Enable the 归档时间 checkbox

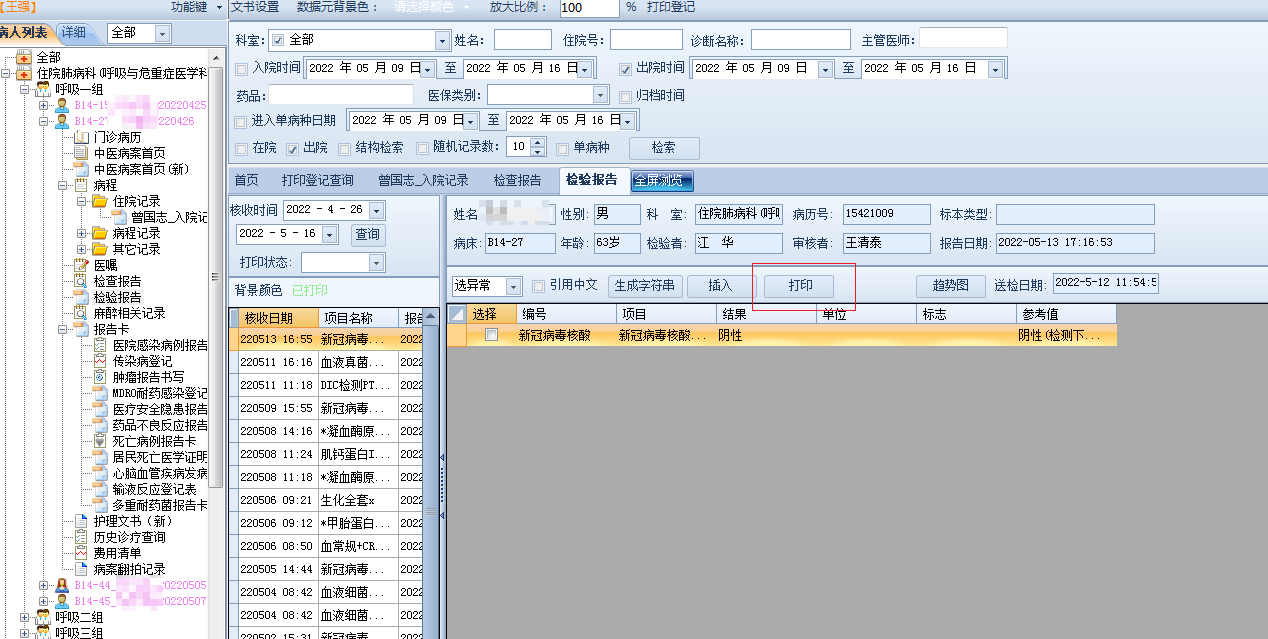pyautogui.click(x=626, y=96)
